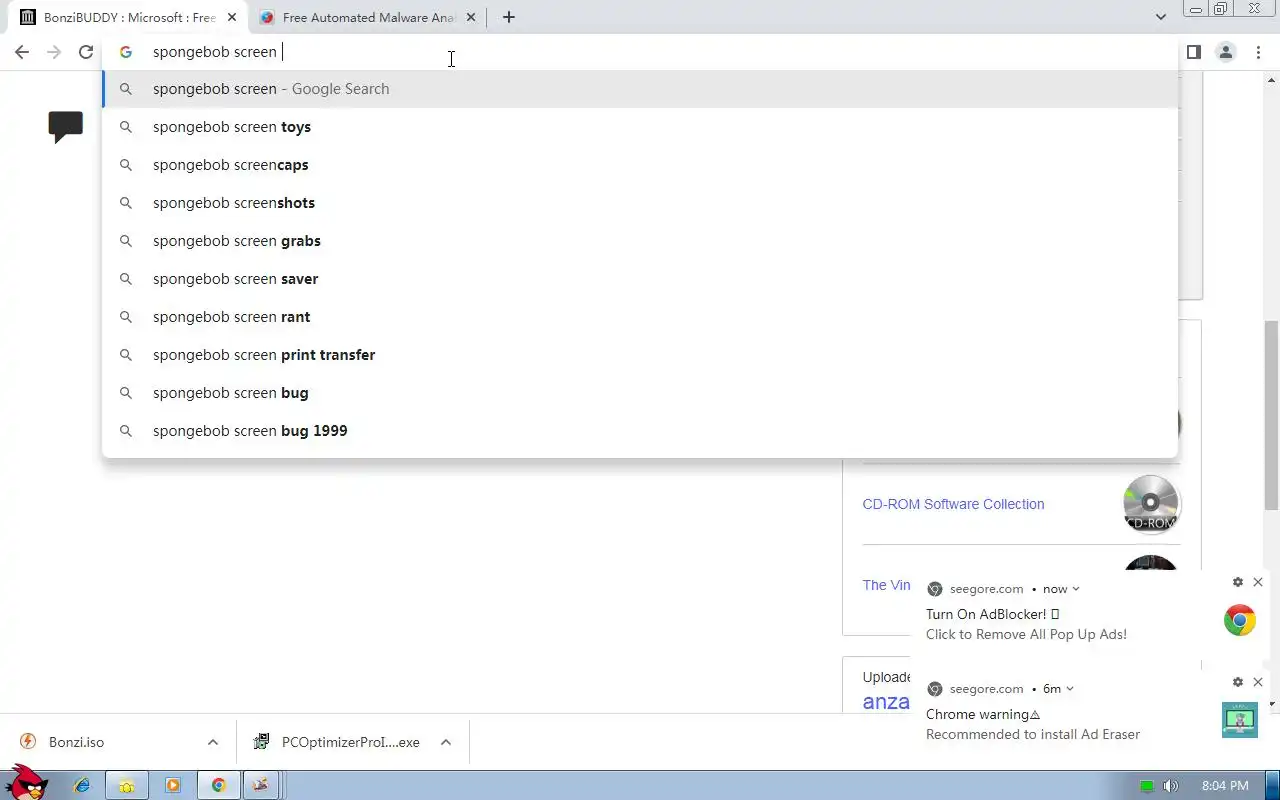This screenshot has height=800, width=1280.
Task: Dismiss the Turn On AdBlocker notification
Action: tap(1258, 582)
